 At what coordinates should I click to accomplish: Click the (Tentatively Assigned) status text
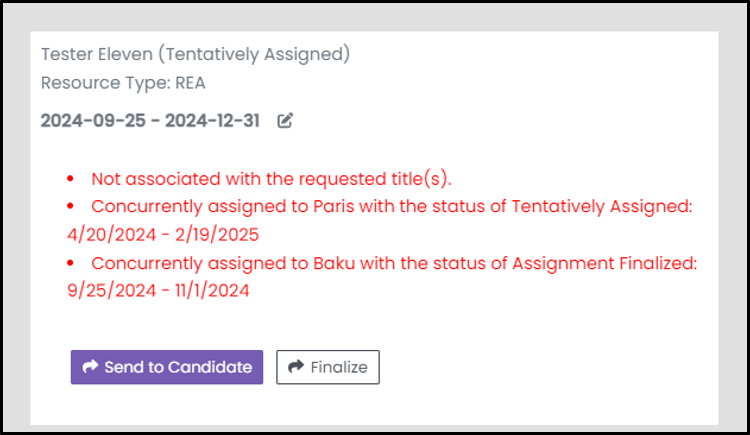(254, 55)
